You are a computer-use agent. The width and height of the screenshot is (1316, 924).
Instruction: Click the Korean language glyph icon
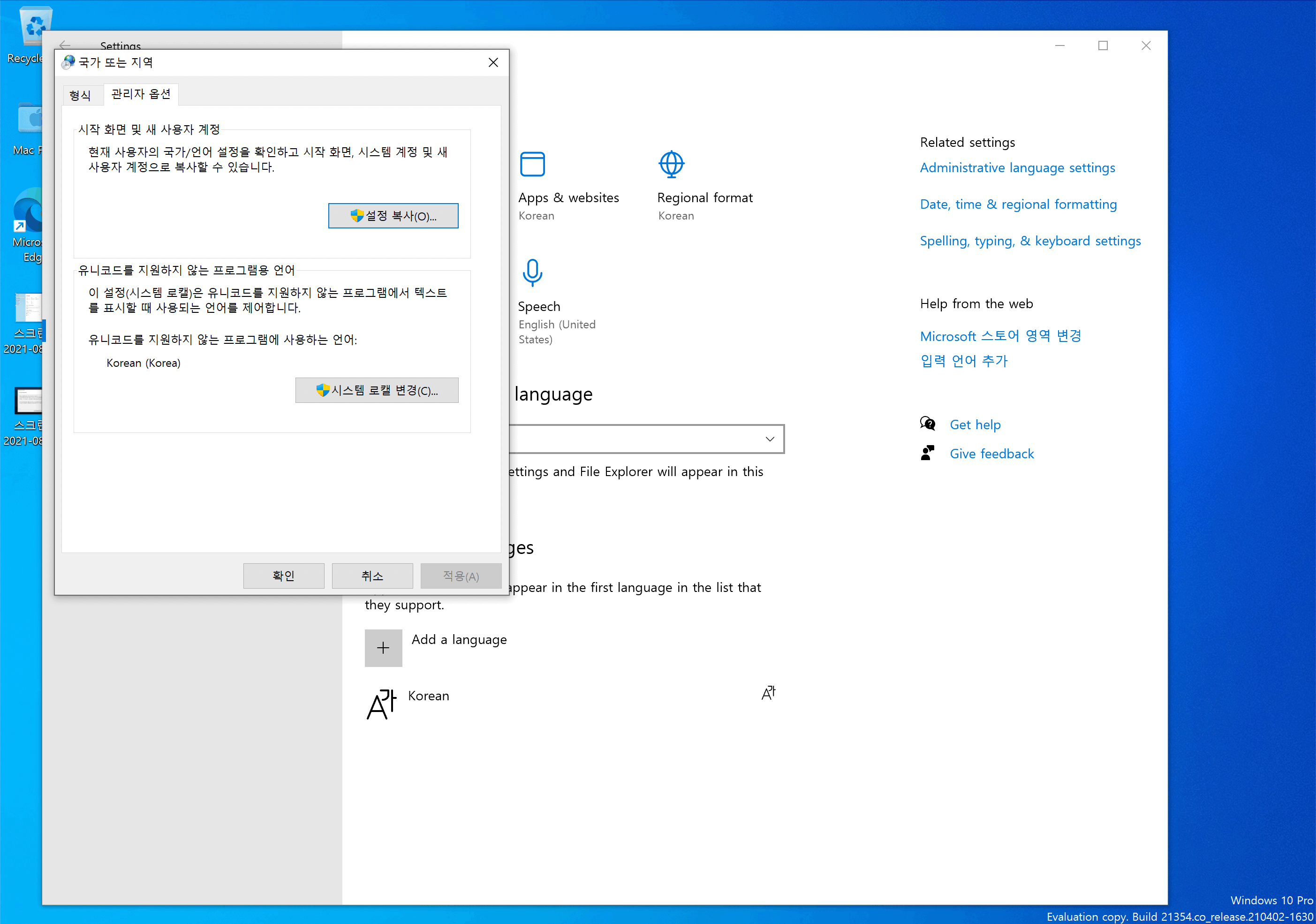[382, 704]
